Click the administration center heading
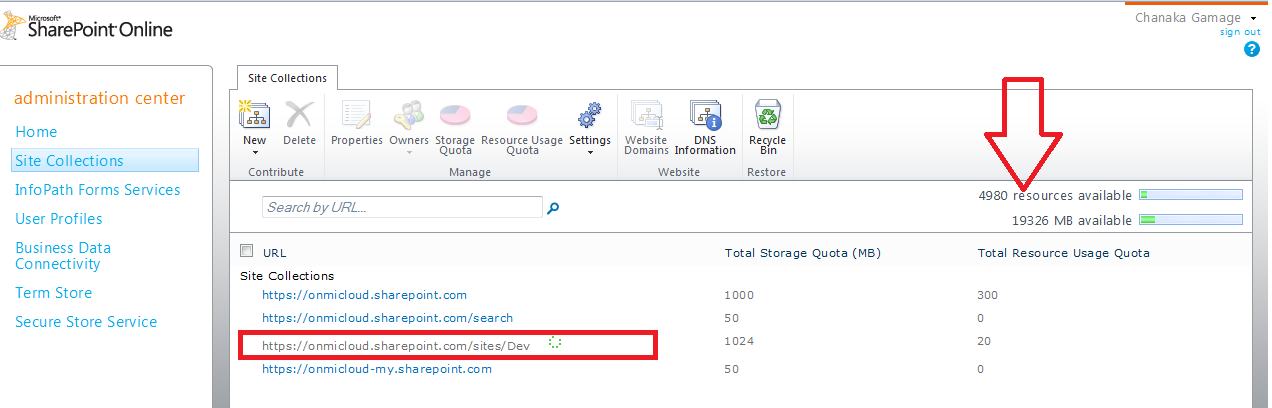 coord(100,98)
